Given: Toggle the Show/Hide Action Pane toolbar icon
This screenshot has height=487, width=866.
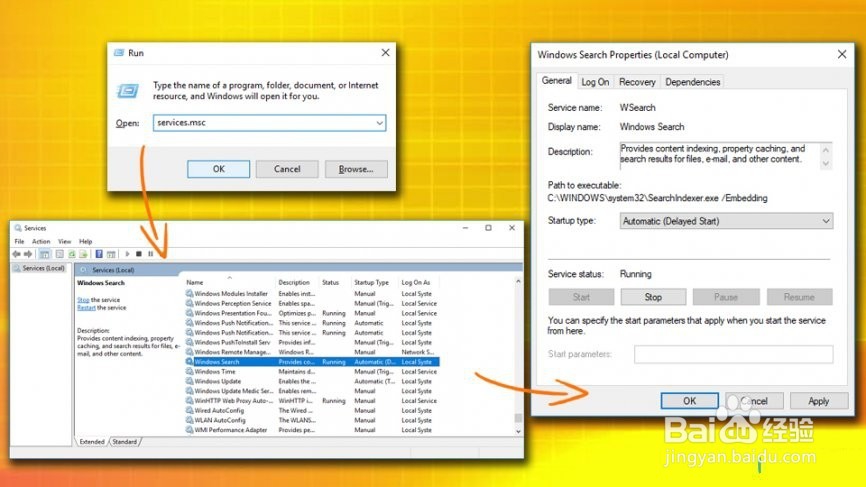Looking at the screenshot, I should click(111, 254).
